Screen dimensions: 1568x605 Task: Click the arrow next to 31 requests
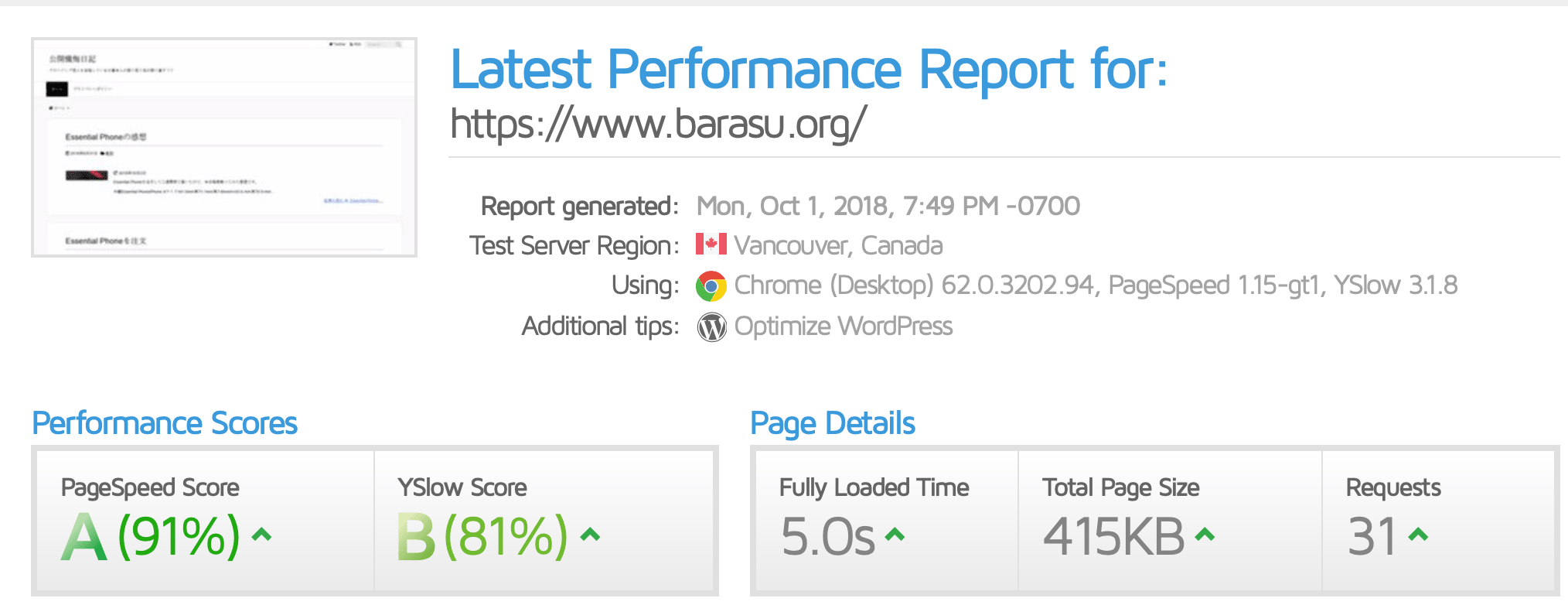[x=1418, y=534]
